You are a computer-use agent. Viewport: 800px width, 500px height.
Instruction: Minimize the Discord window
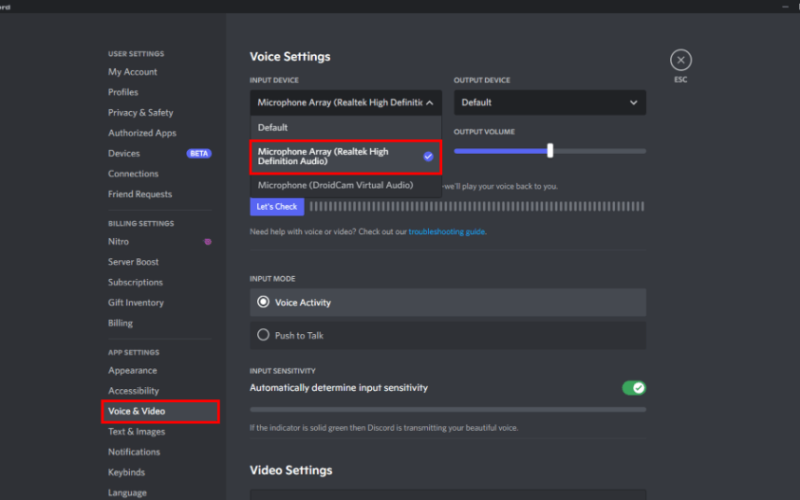[x=785, y=7]
